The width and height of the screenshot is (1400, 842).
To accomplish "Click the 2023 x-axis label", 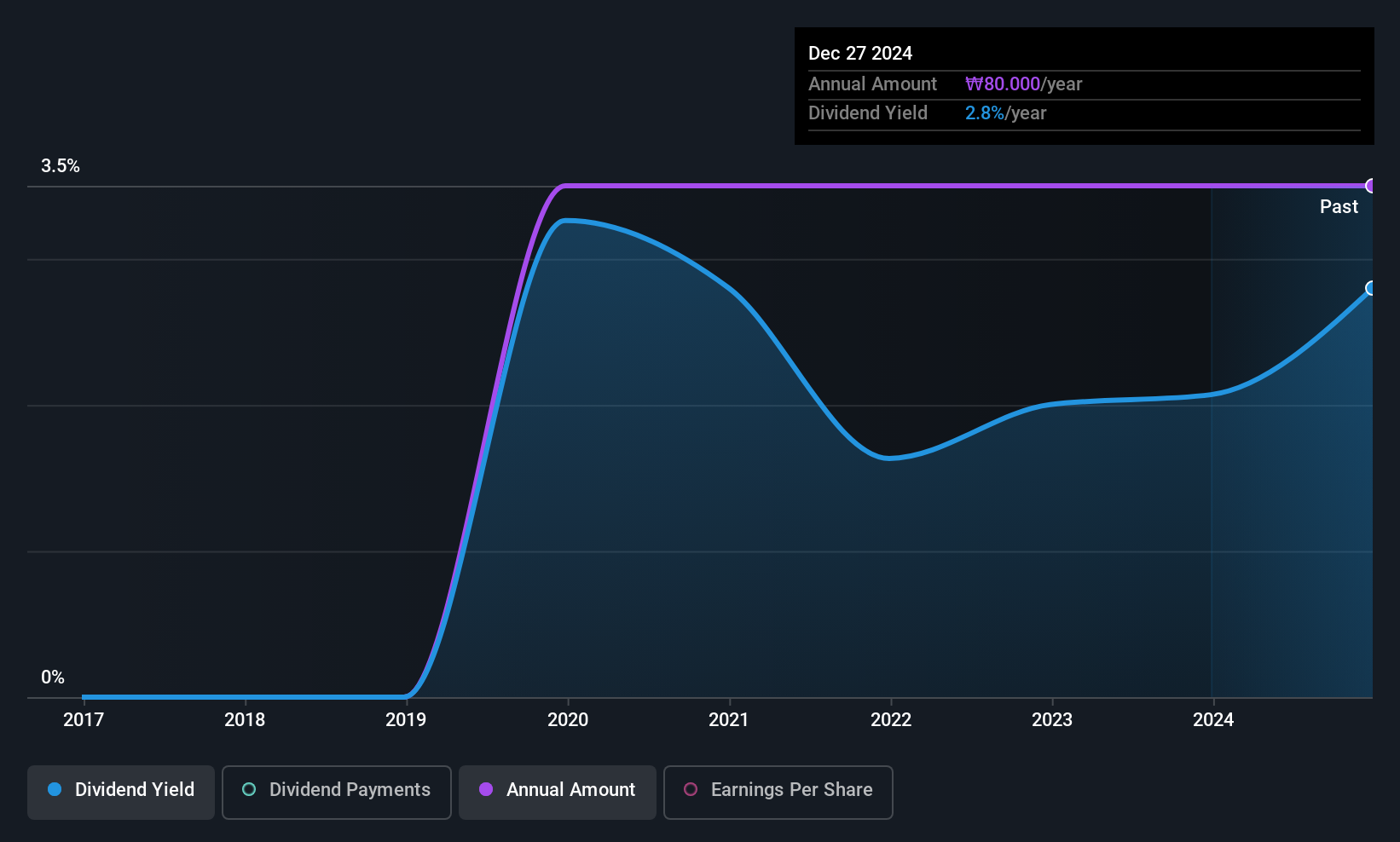I will (x=1052, y=720).
